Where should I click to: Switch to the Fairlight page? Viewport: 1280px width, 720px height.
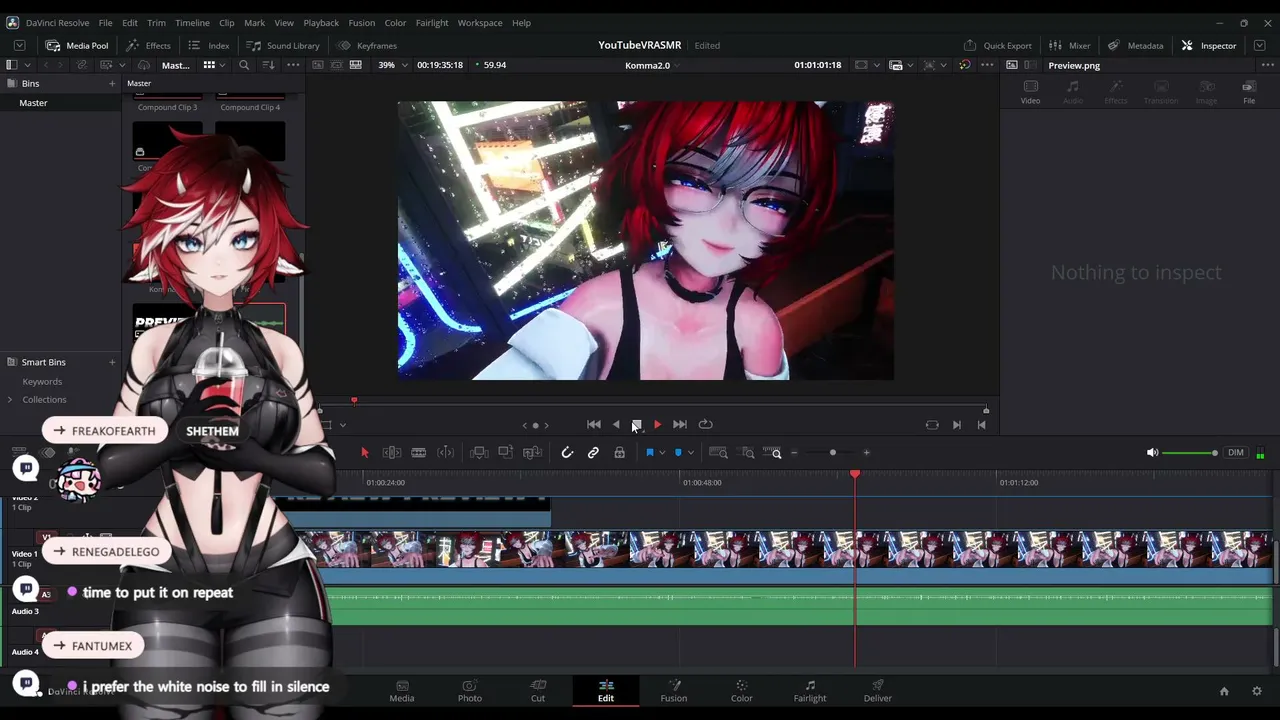click(810, 691)
